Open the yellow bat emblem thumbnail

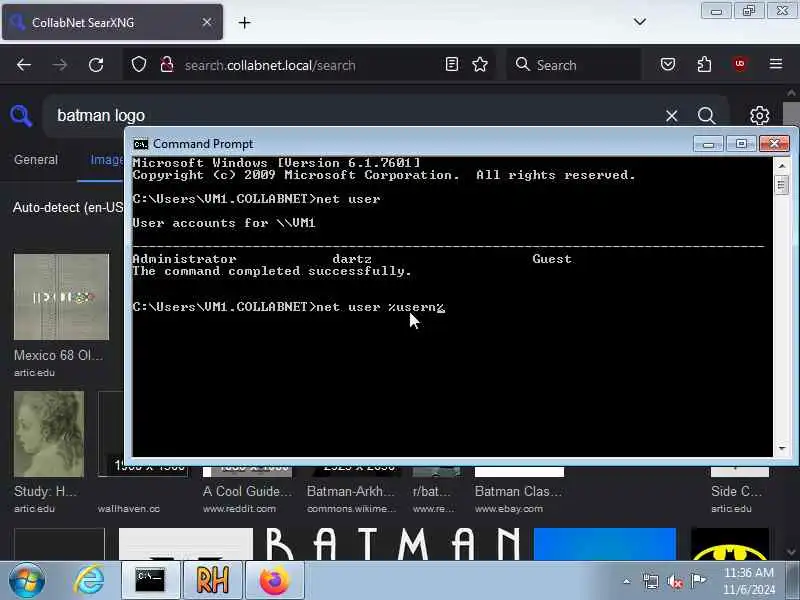click(730, 544)
